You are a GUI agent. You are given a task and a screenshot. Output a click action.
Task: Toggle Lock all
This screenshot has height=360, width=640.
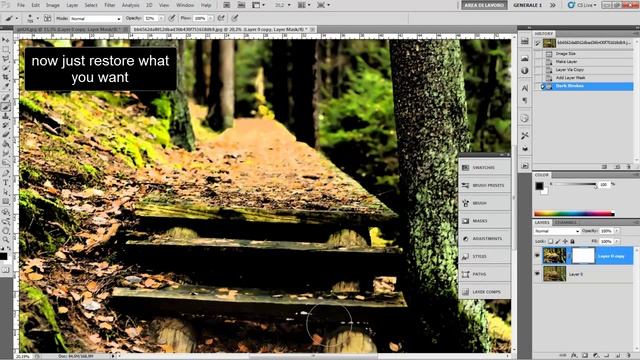pyautogui.click(x=572, y=241)
